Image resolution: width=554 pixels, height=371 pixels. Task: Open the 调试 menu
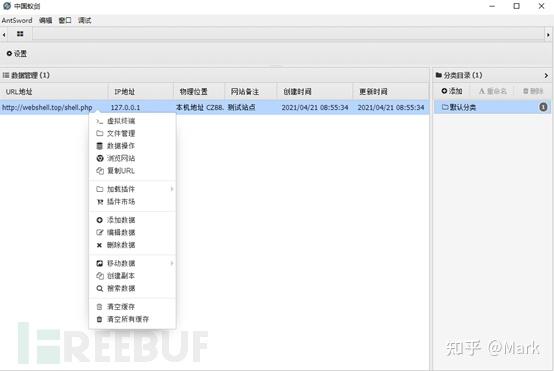click(85, 20)
